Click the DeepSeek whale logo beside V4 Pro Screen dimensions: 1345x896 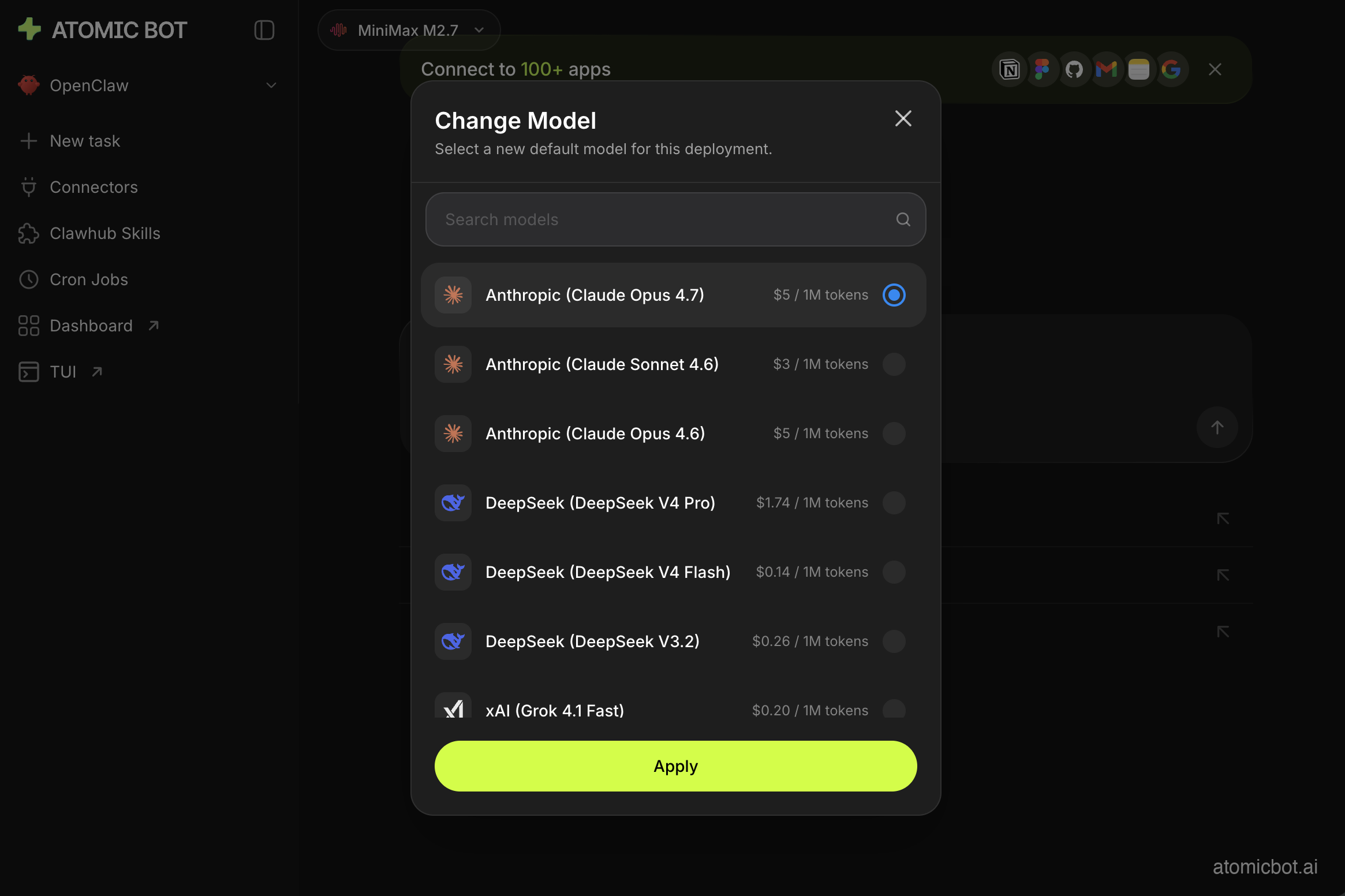point(453,503)
